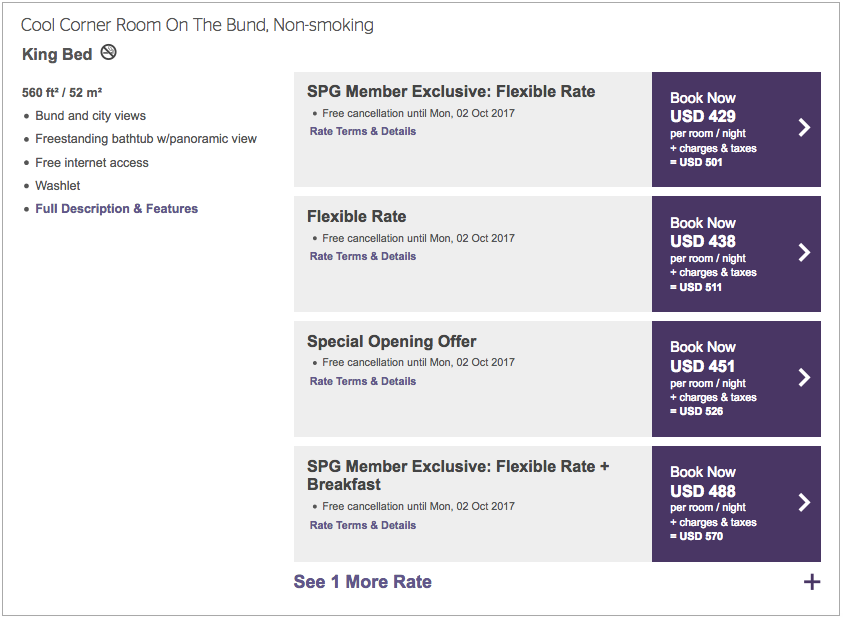The width and height of the screenshot is (843, 617).
Task: Show more rates via See 1 More Rate
Action: point(362,582)
